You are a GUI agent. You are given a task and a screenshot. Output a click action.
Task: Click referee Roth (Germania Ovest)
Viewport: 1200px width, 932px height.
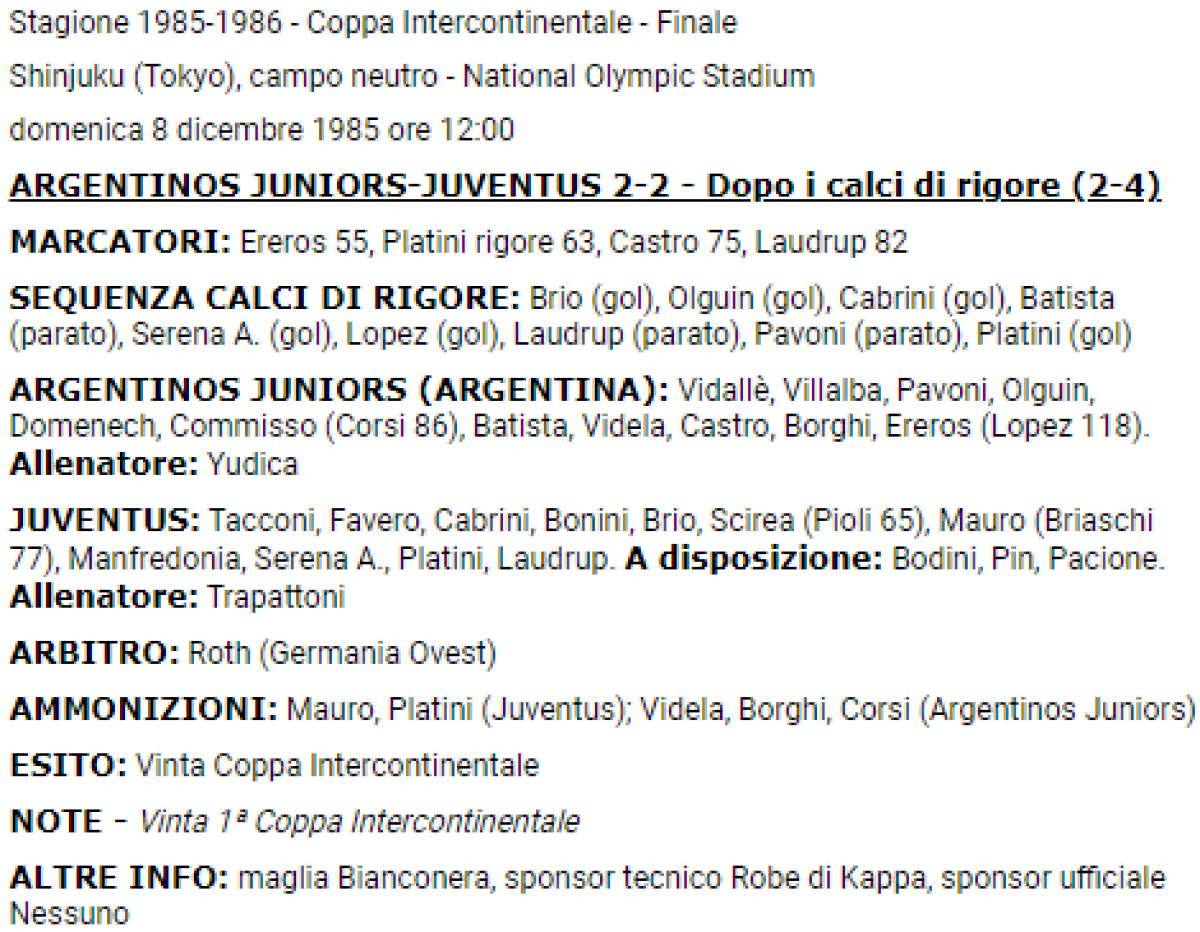click(x=341, y=655)
